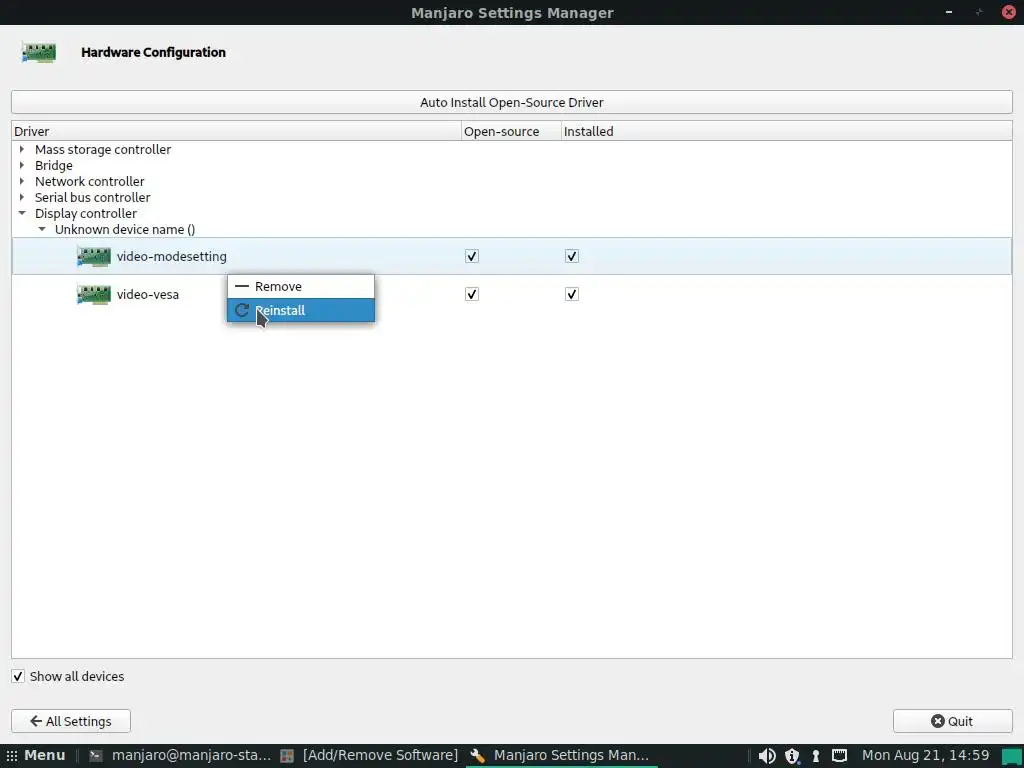Click the terminal icon in the taskbar
This screenshot has width=1024, height=768.
(95, 756)
